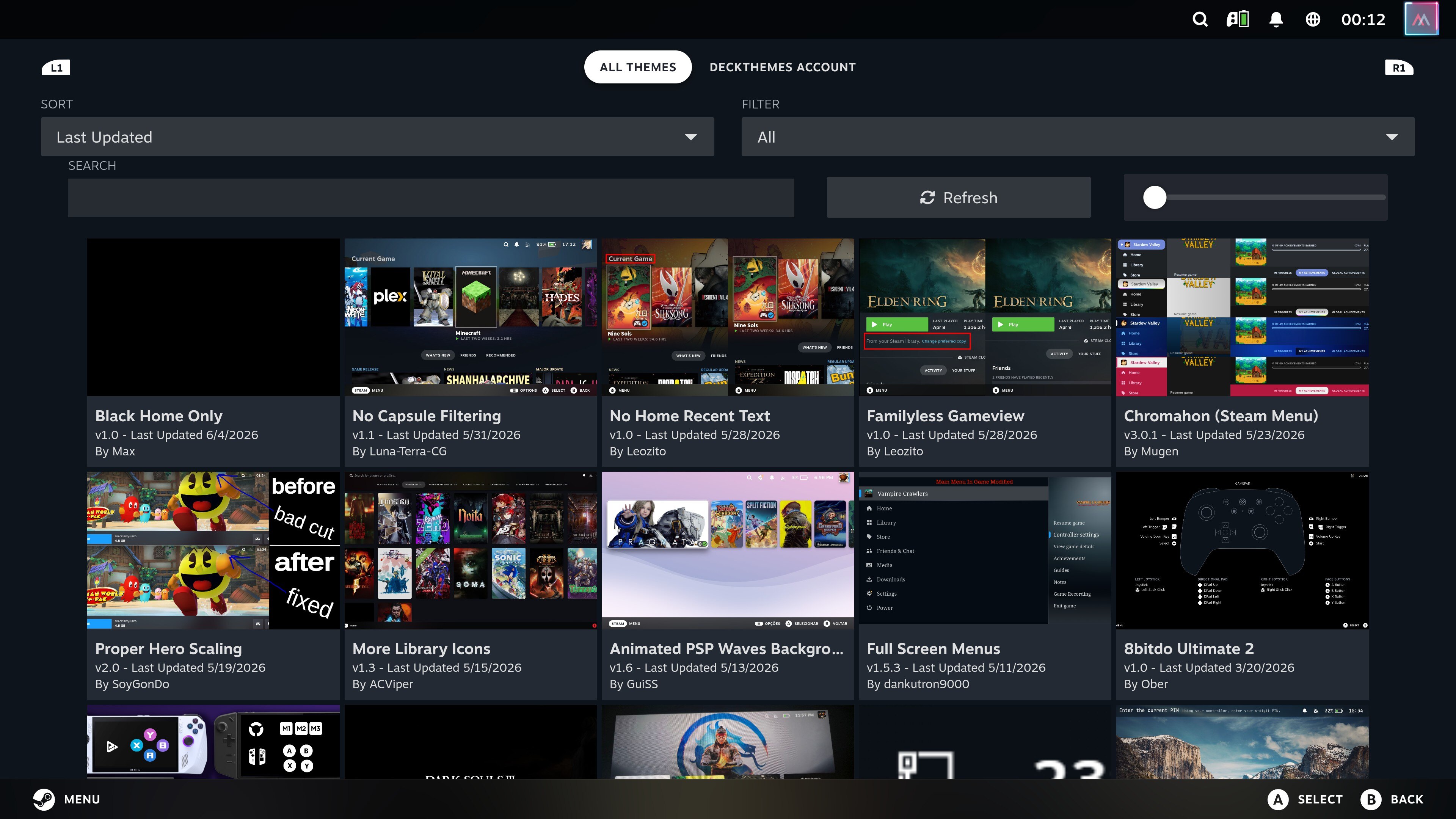Click 'v3.0.1 - Last Updated 5/23/2026' text
This screenshot has height=819, width=1456.
1214,435
